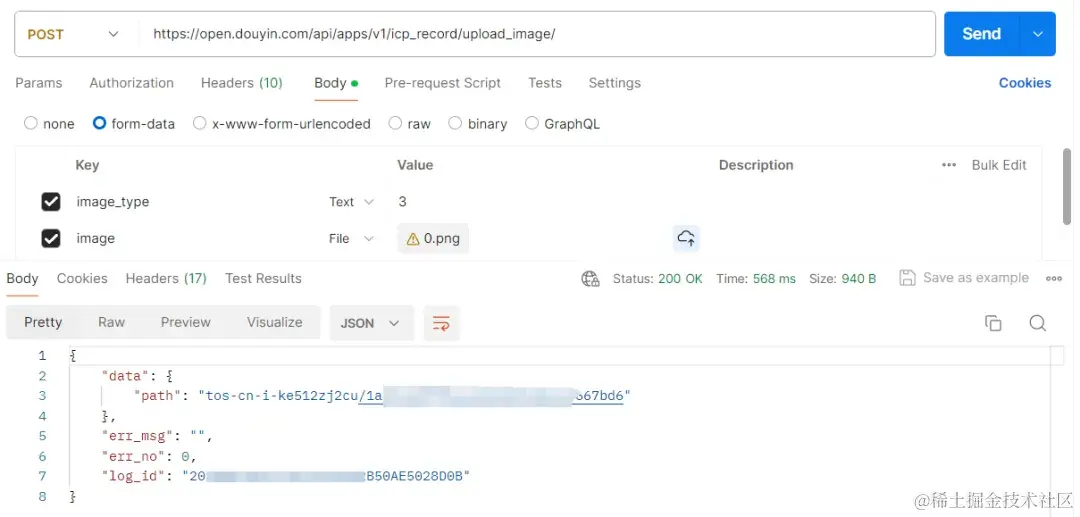The height and width of the screenshot is (517, 1080).
Task: Click the warning icon on 0.png
Action: point(413,239)
